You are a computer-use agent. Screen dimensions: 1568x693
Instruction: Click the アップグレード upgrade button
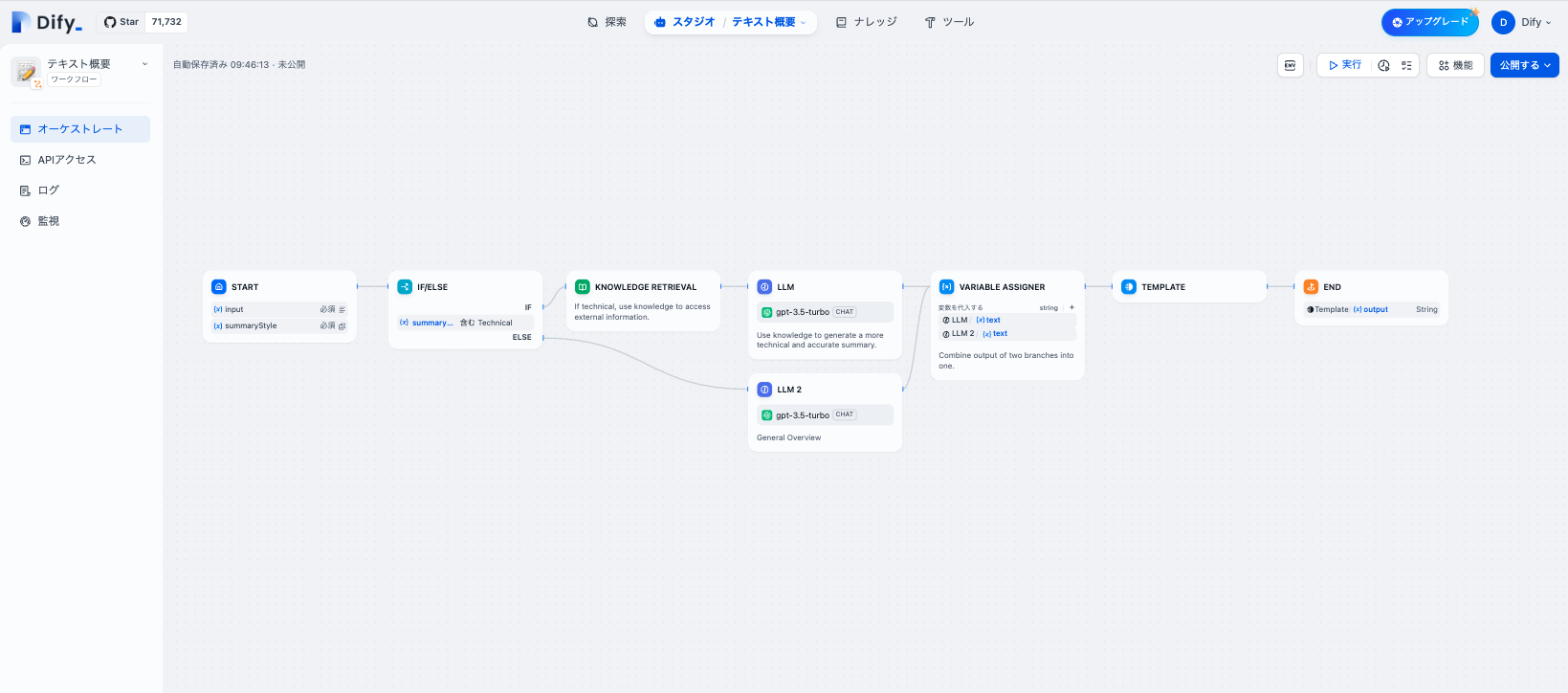[x=1429, y=22]
